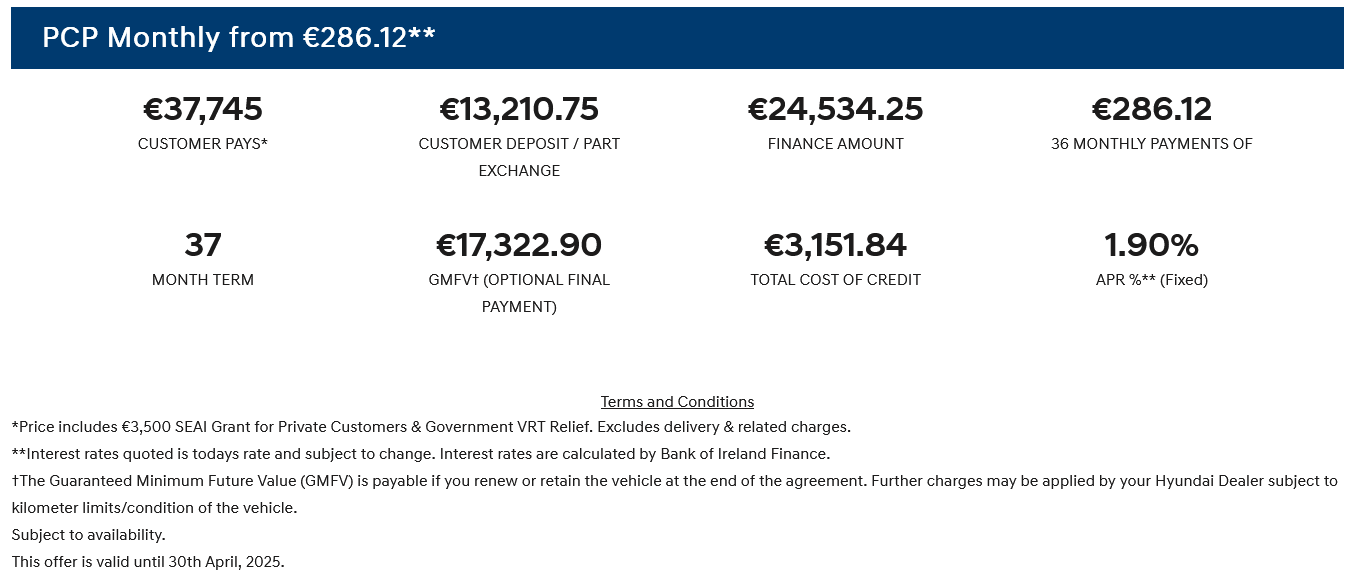Select the APR %** (Fixed) label
The image size is (1353, 571).
point(1152,280)
